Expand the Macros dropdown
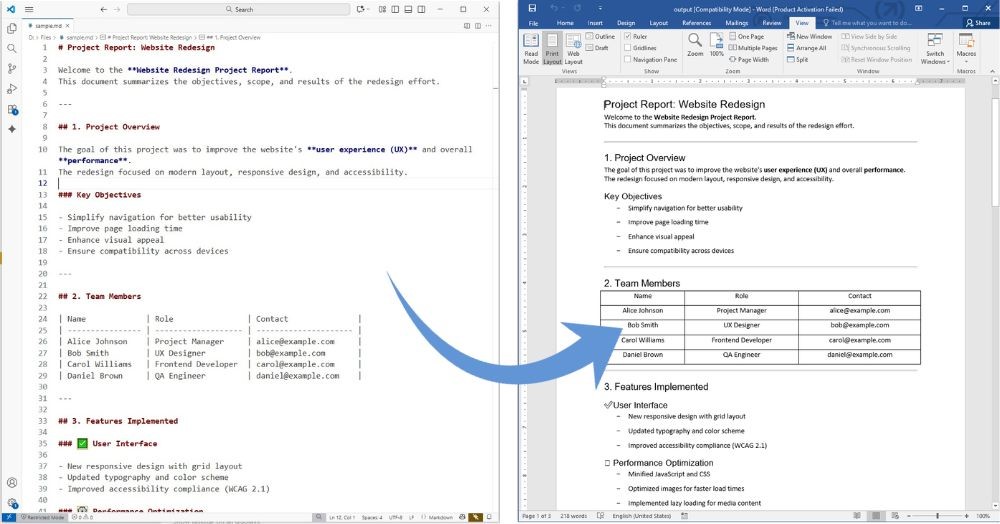 pyautogui.click(x=966, y=54)
